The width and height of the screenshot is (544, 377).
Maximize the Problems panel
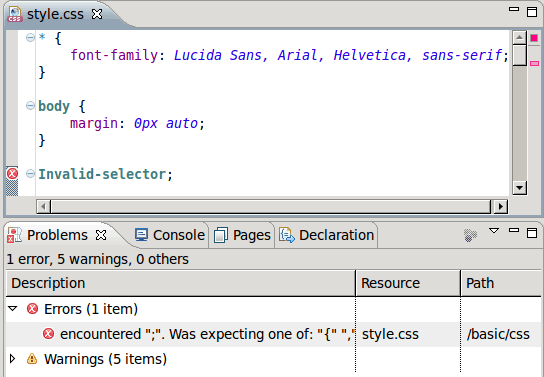click(532, 233)
